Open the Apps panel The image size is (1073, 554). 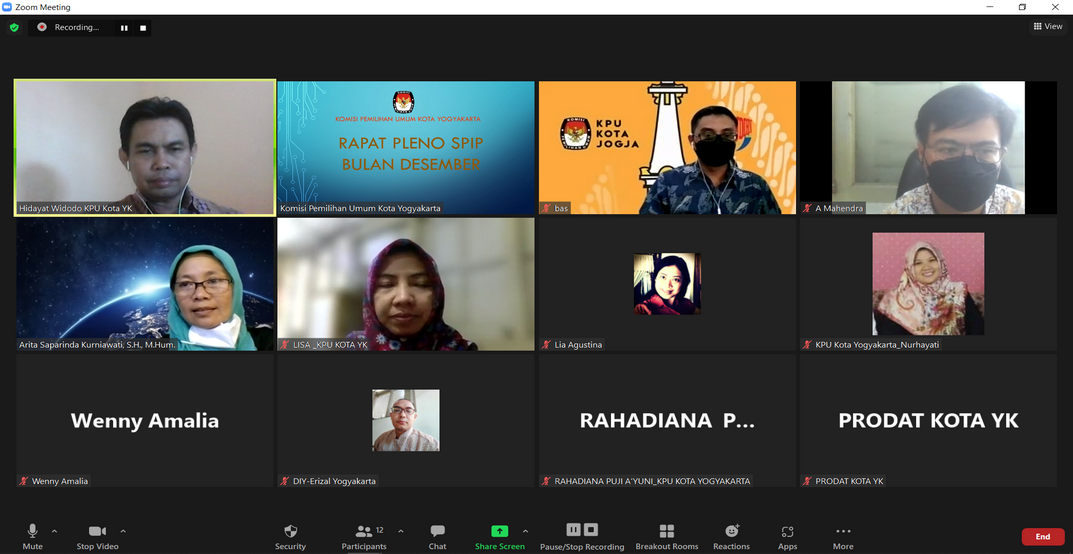coord(787,536)
